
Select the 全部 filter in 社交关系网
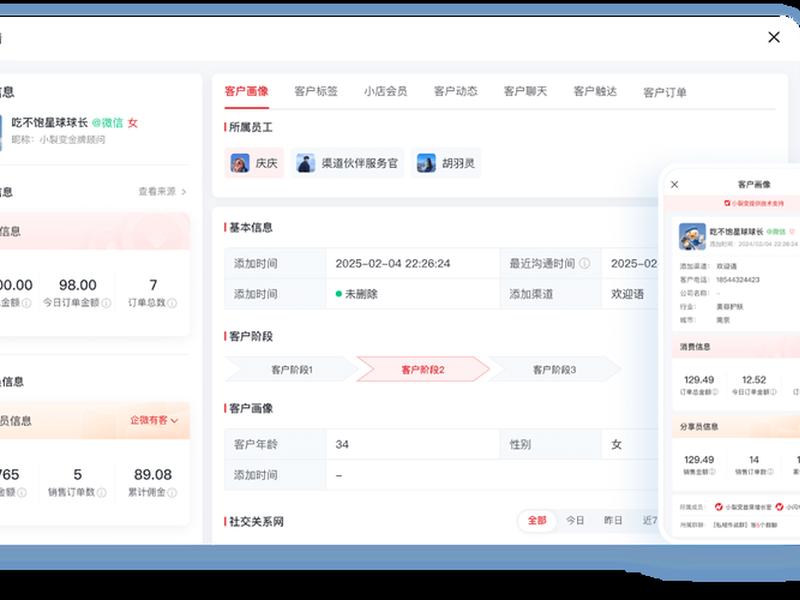537,520
